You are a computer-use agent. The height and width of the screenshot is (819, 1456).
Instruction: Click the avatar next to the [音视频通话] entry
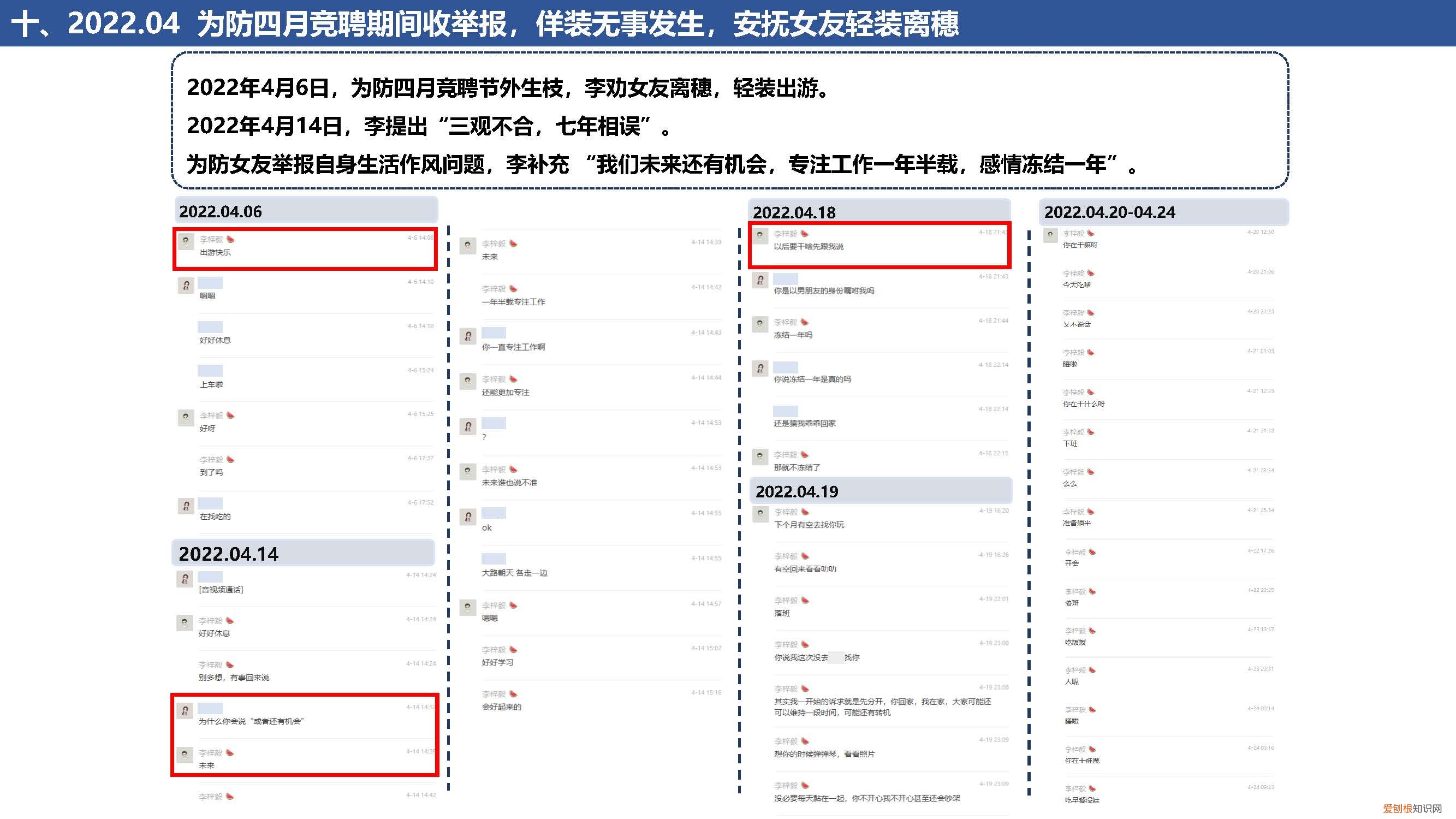[187, 580]
